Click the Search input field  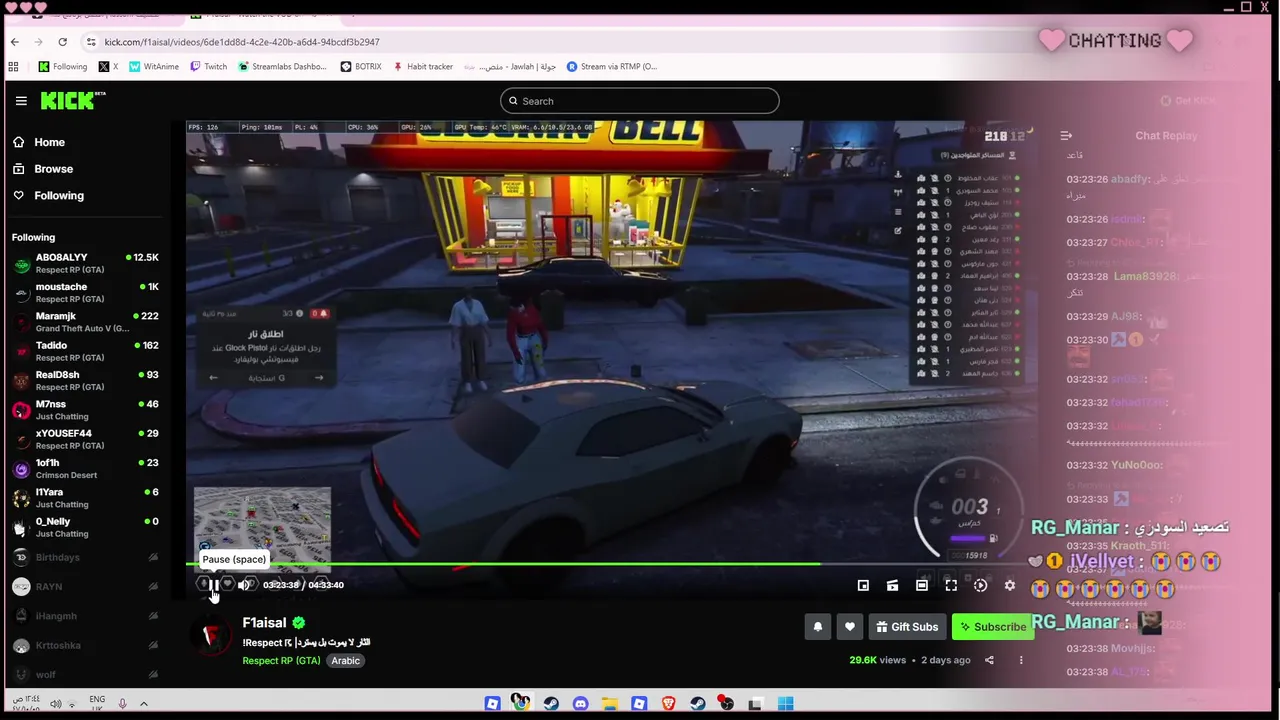639,101
